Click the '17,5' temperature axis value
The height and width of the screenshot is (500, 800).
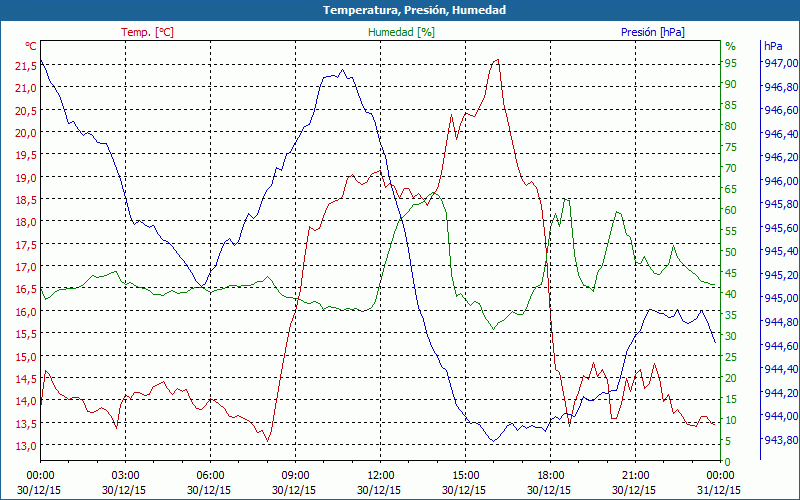coord(26,244)
